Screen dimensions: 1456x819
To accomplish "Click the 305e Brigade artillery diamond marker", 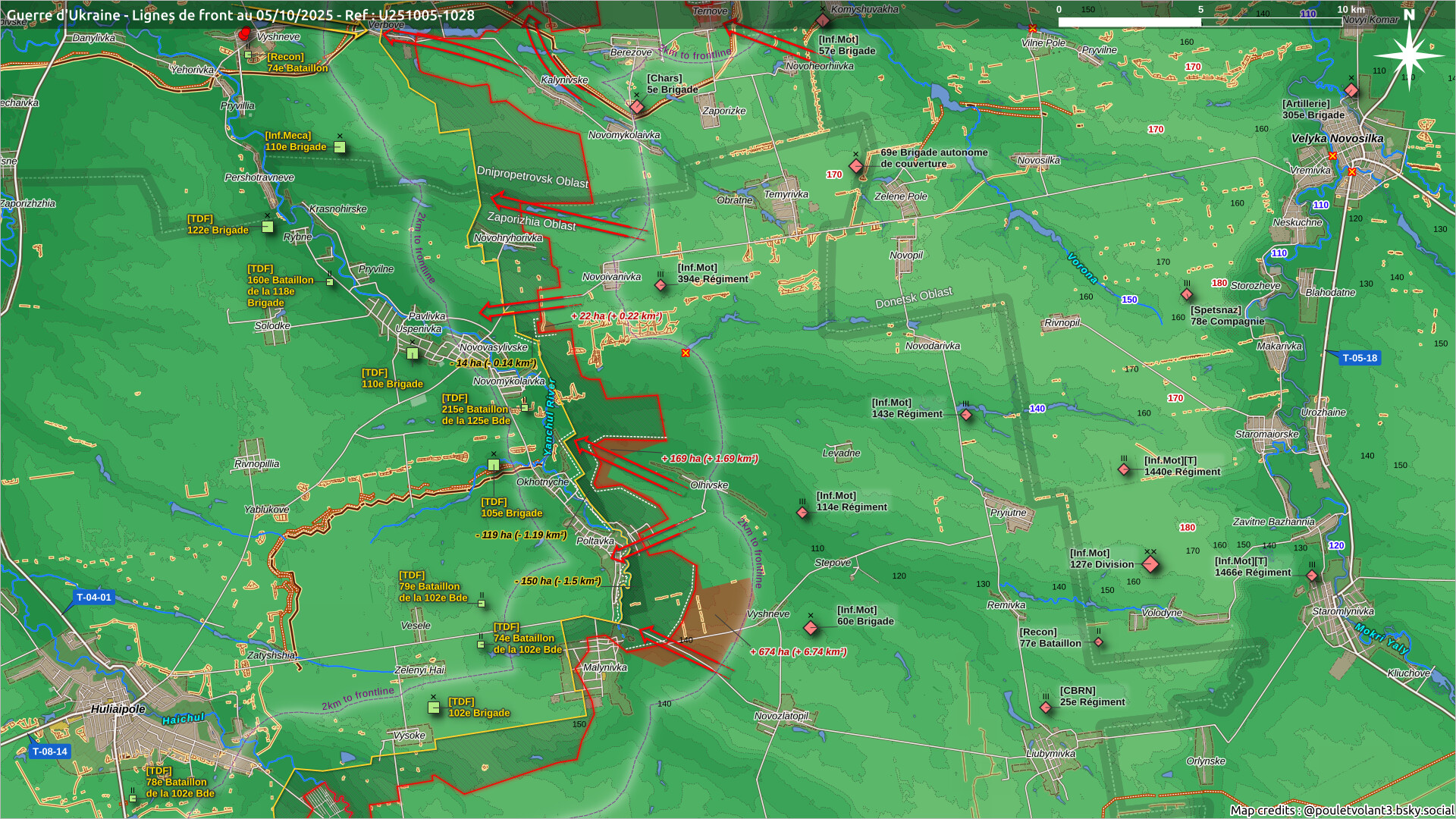I will tap(1351, 91).
